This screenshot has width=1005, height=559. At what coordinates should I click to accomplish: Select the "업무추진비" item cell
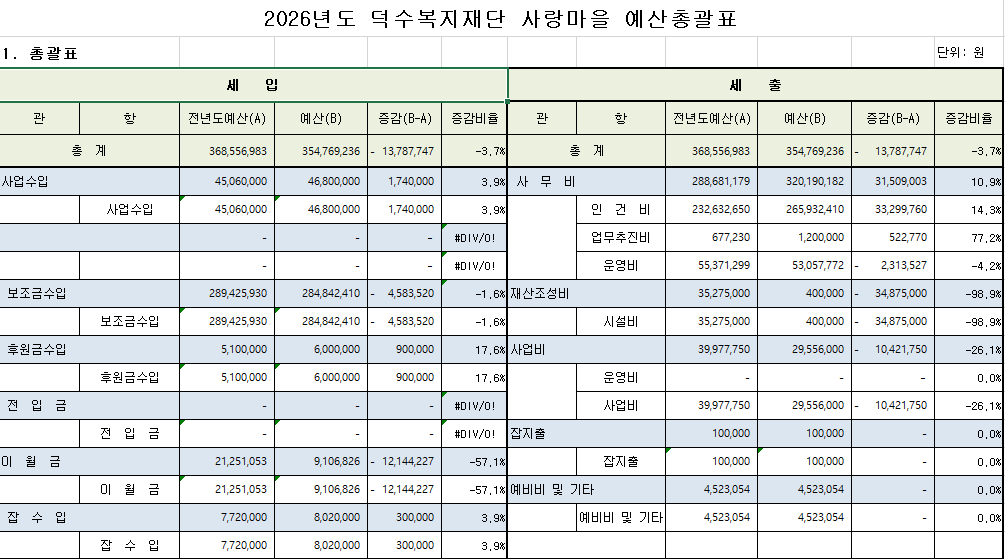pyautogui.click(x=620, y=238)
